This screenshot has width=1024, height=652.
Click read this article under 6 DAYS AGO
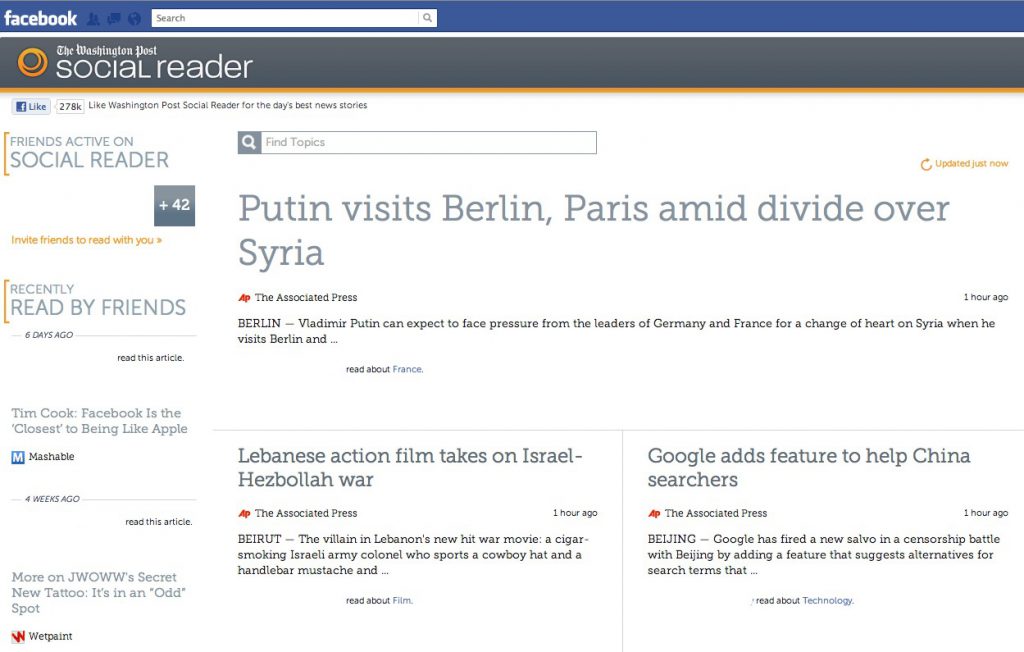[151, 357]
